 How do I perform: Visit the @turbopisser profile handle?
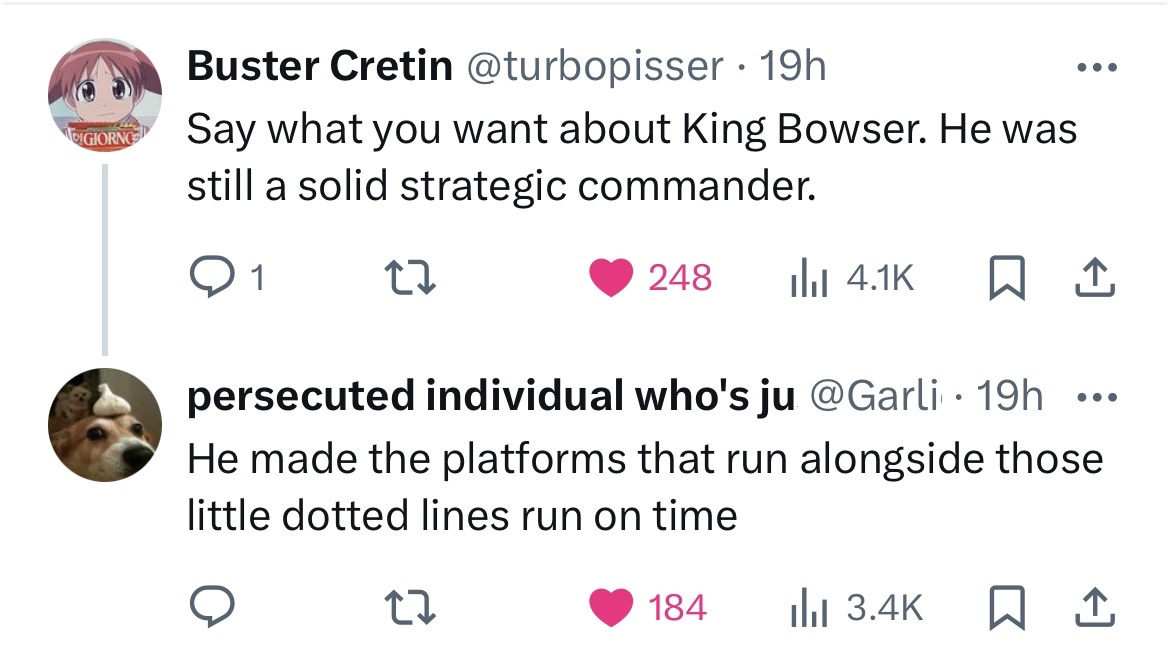(595, 66)
